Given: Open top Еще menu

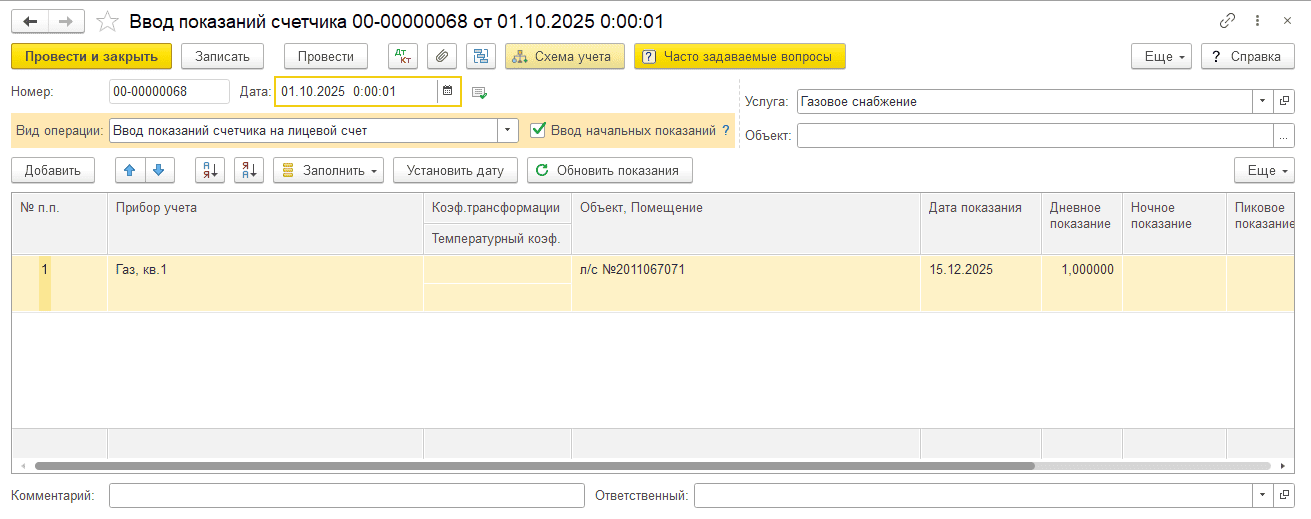Looking at the screenshot, I should point(1161,56).
